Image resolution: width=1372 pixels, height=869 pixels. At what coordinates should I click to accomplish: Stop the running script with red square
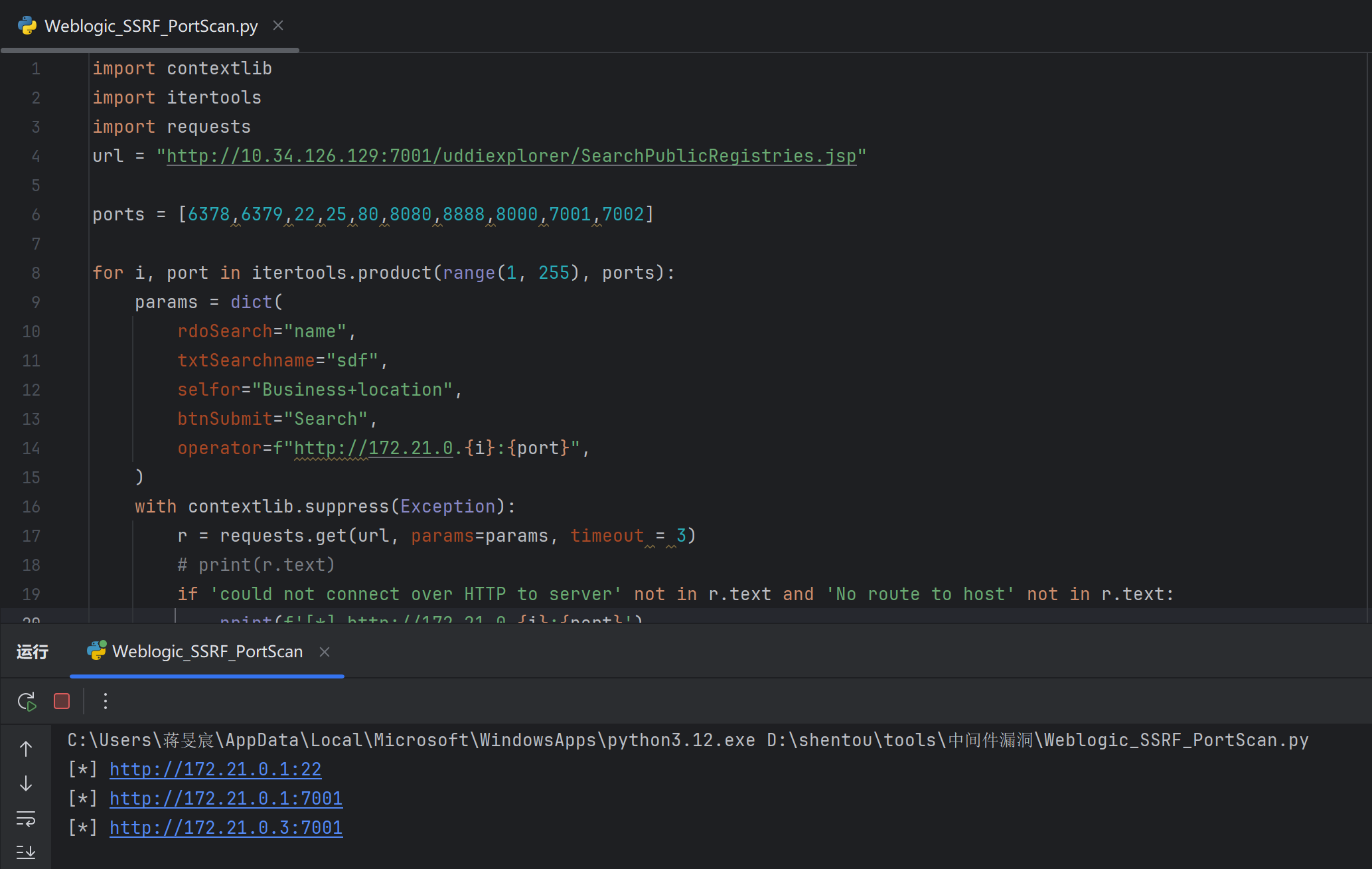62,702
